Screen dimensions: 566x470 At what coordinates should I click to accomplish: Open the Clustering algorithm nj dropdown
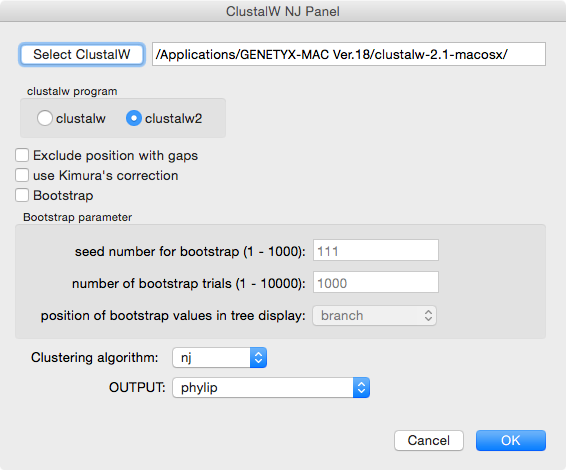[x=219, y=358]
